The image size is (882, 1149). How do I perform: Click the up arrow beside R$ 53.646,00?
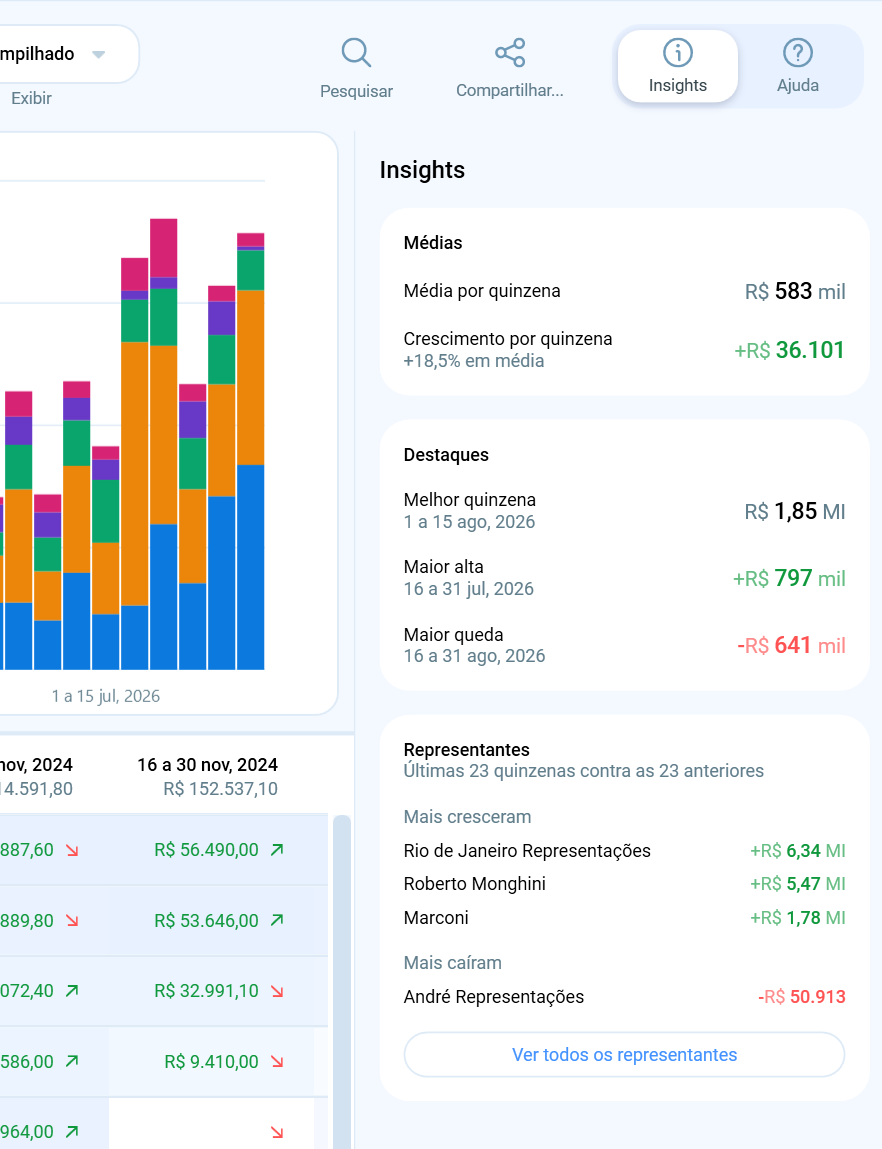[277, 920]
